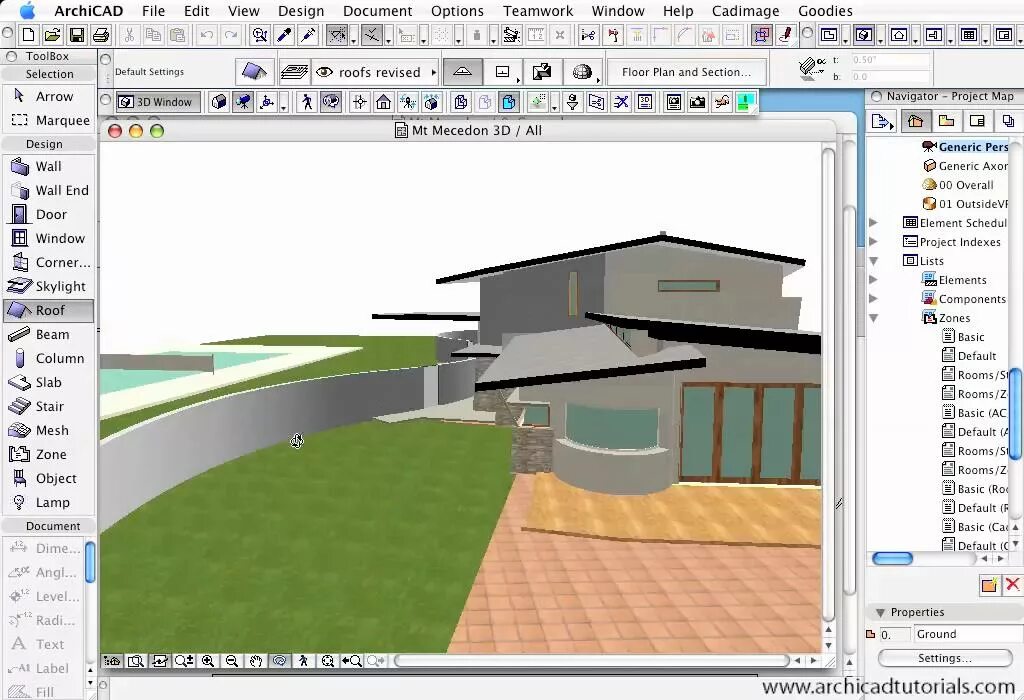Open the Apple menu
This screenshot has width=1024, height=700.
point(26,11)
